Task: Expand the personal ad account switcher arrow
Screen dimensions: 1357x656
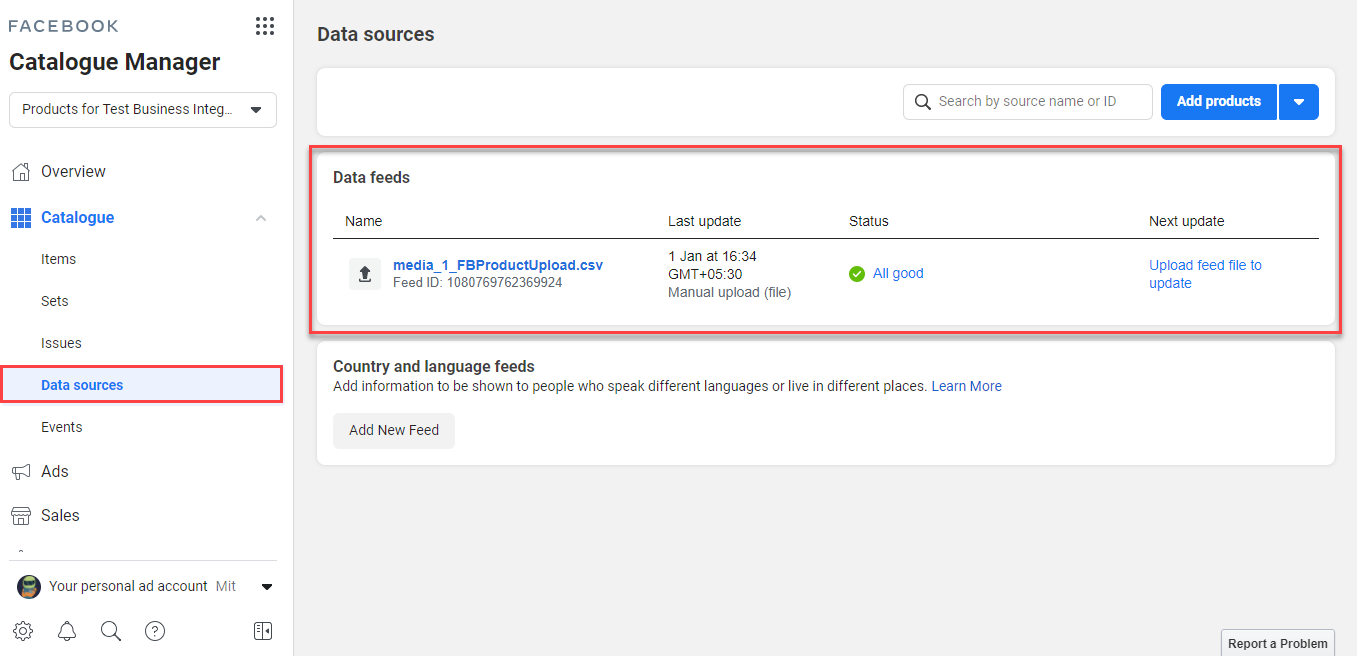Action: pos(267,587)
